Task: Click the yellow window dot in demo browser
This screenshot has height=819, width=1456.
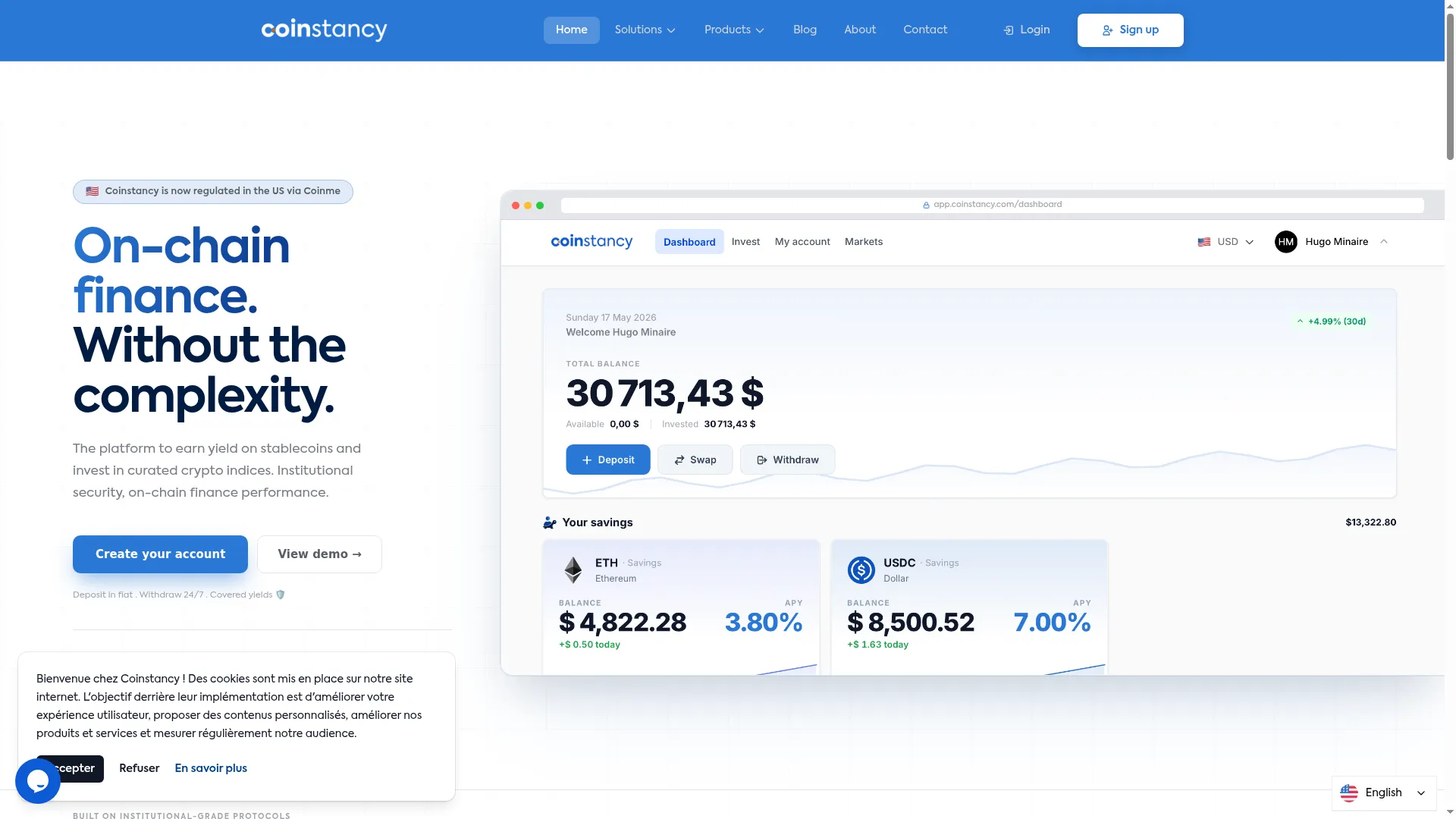Action: (x=528, y=206)
